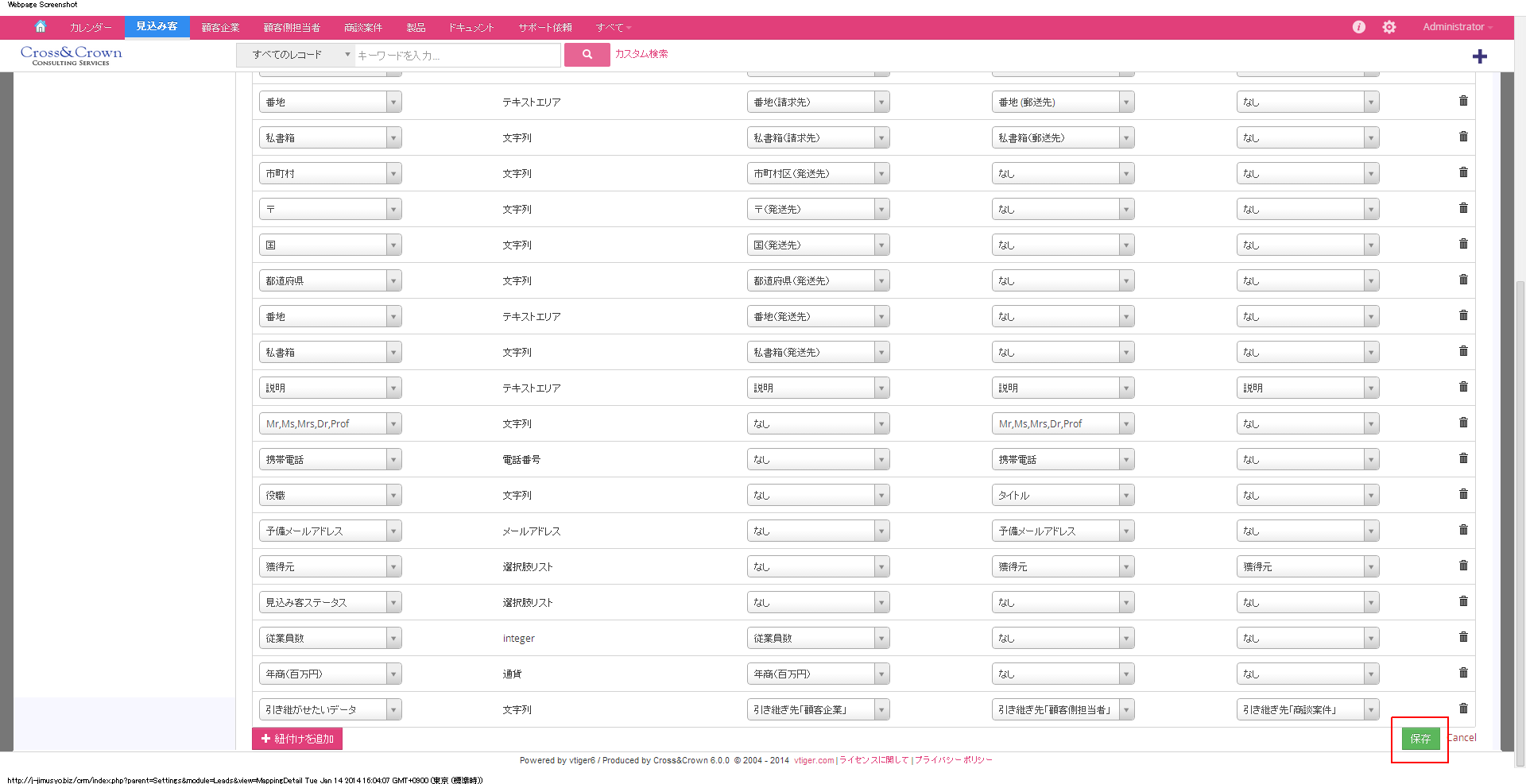The width and height of the screenshot is (1526, 784).
Task: Delete the 従業員数 mapping row
Action: [1463, 637]
